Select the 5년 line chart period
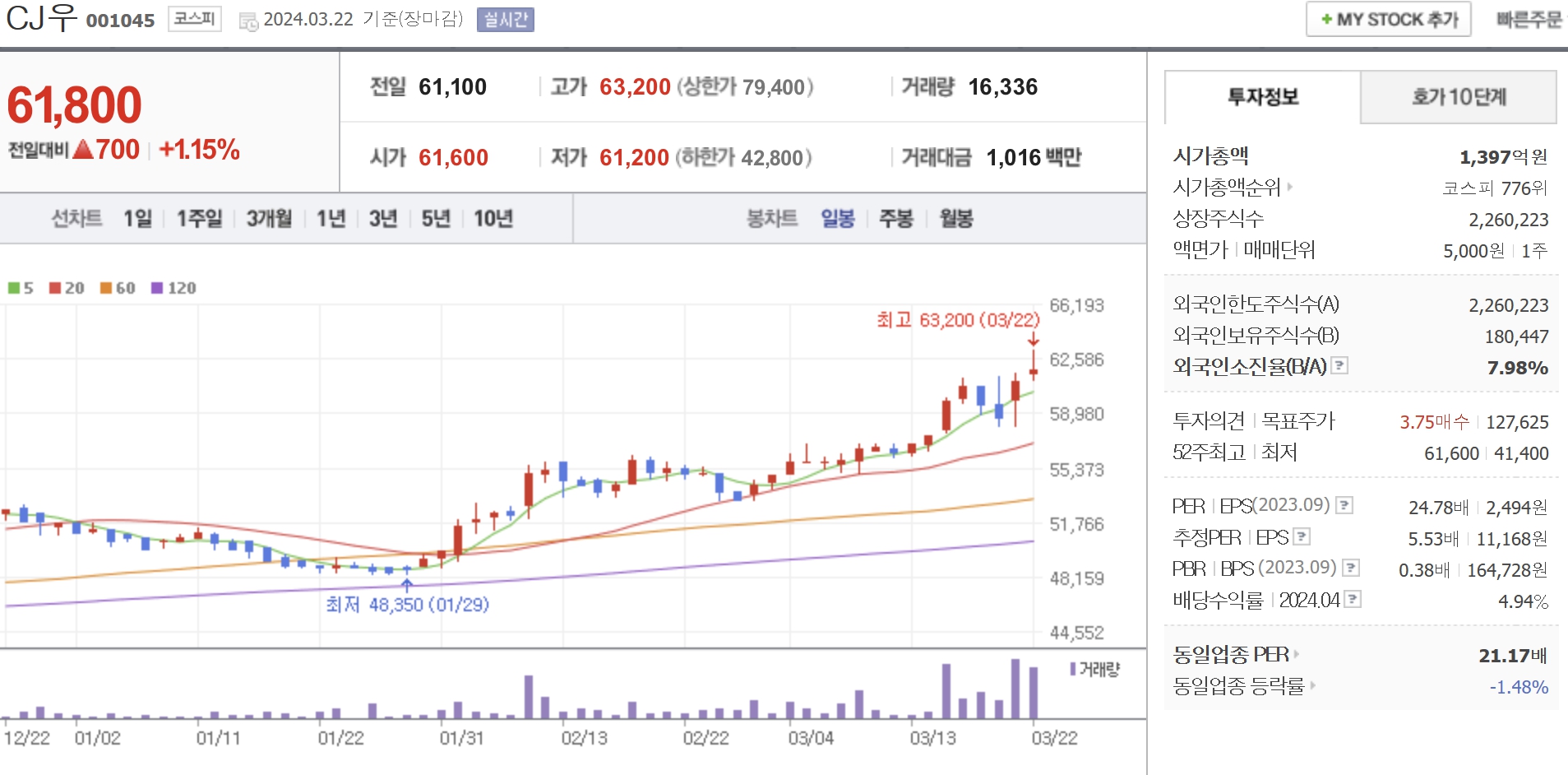Image resolution: width=1568 pixels, height=775 pixels. pyautogui.click(x=436, y=218)
